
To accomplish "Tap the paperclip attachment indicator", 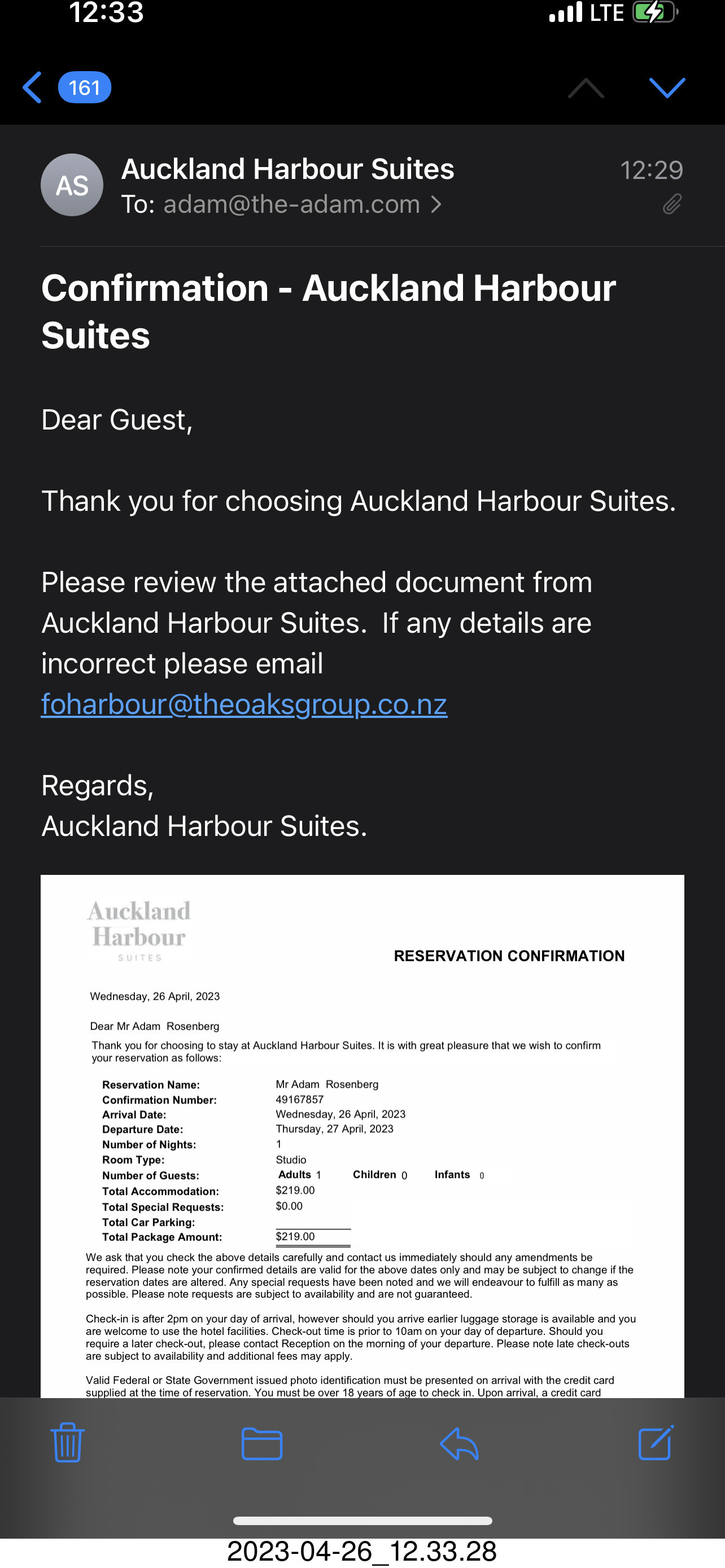I will pyautogui.click(x=671, y=204).
